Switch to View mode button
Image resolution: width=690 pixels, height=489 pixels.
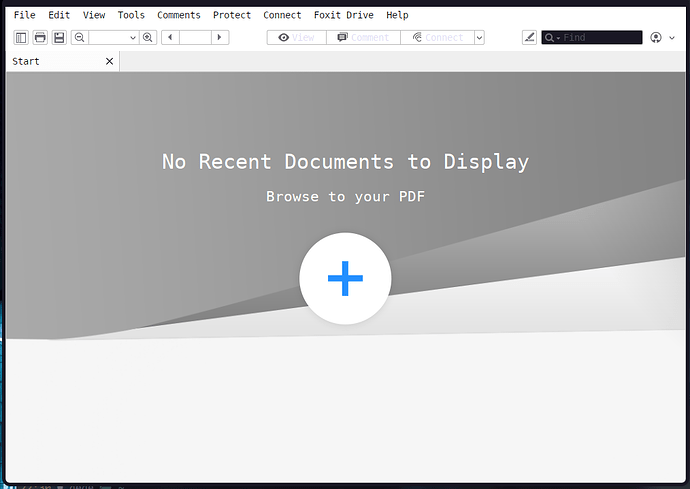tap(297, 37)
